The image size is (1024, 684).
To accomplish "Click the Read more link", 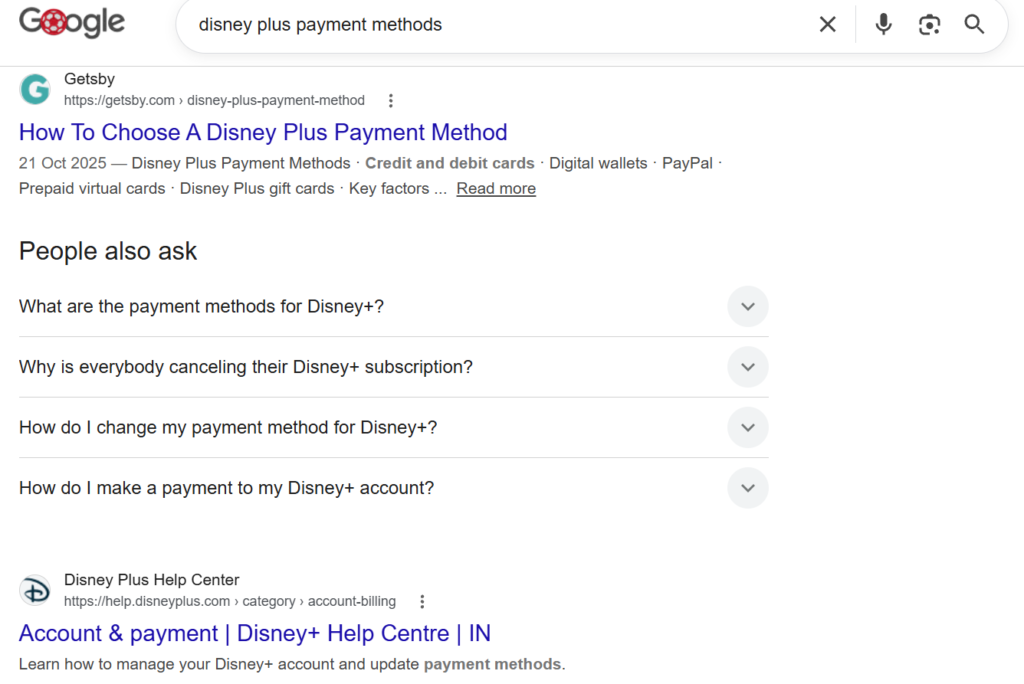I will point(496,188).
